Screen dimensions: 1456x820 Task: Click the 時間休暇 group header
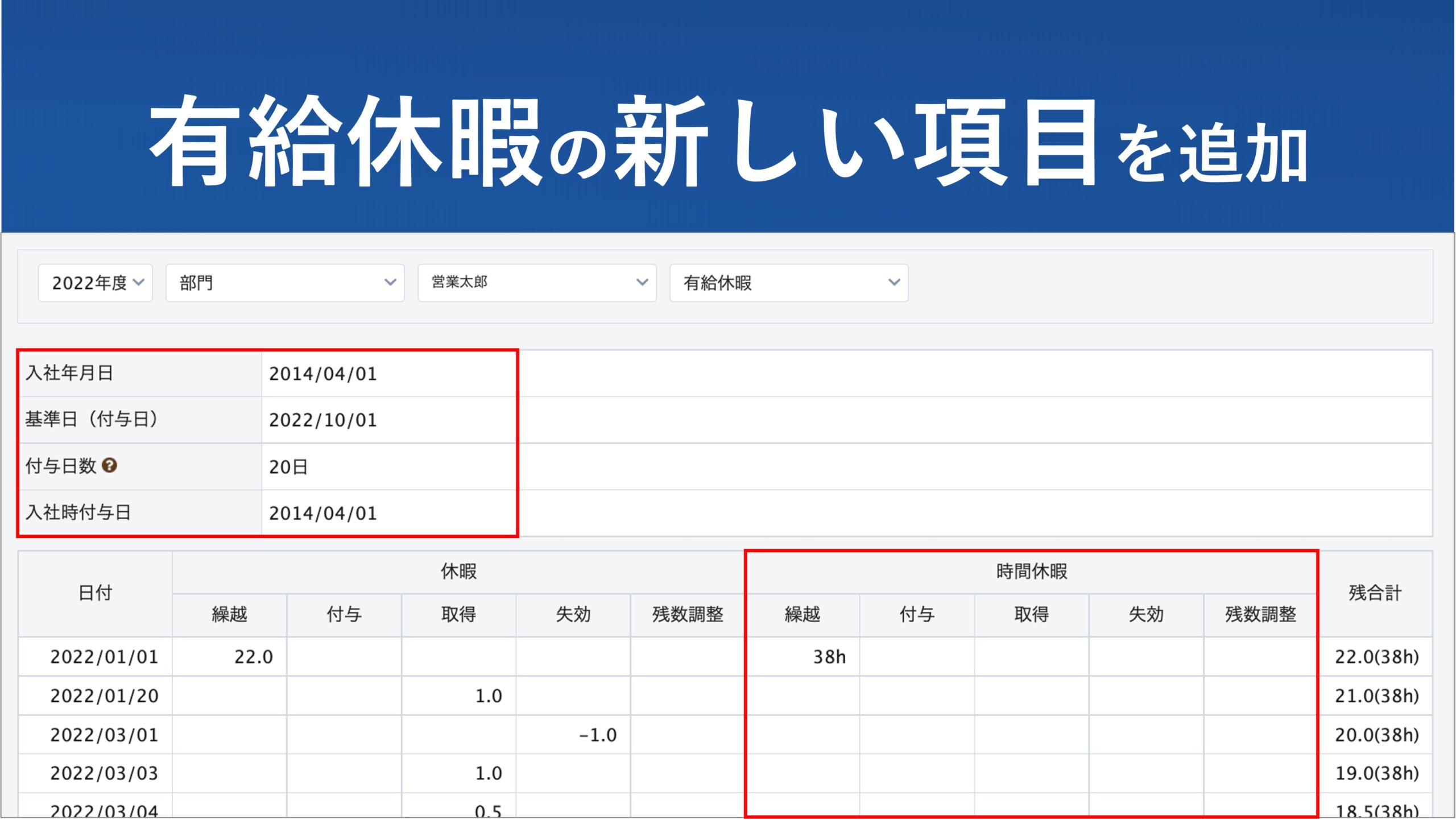pyautogui.click(x=1031, y=571)
